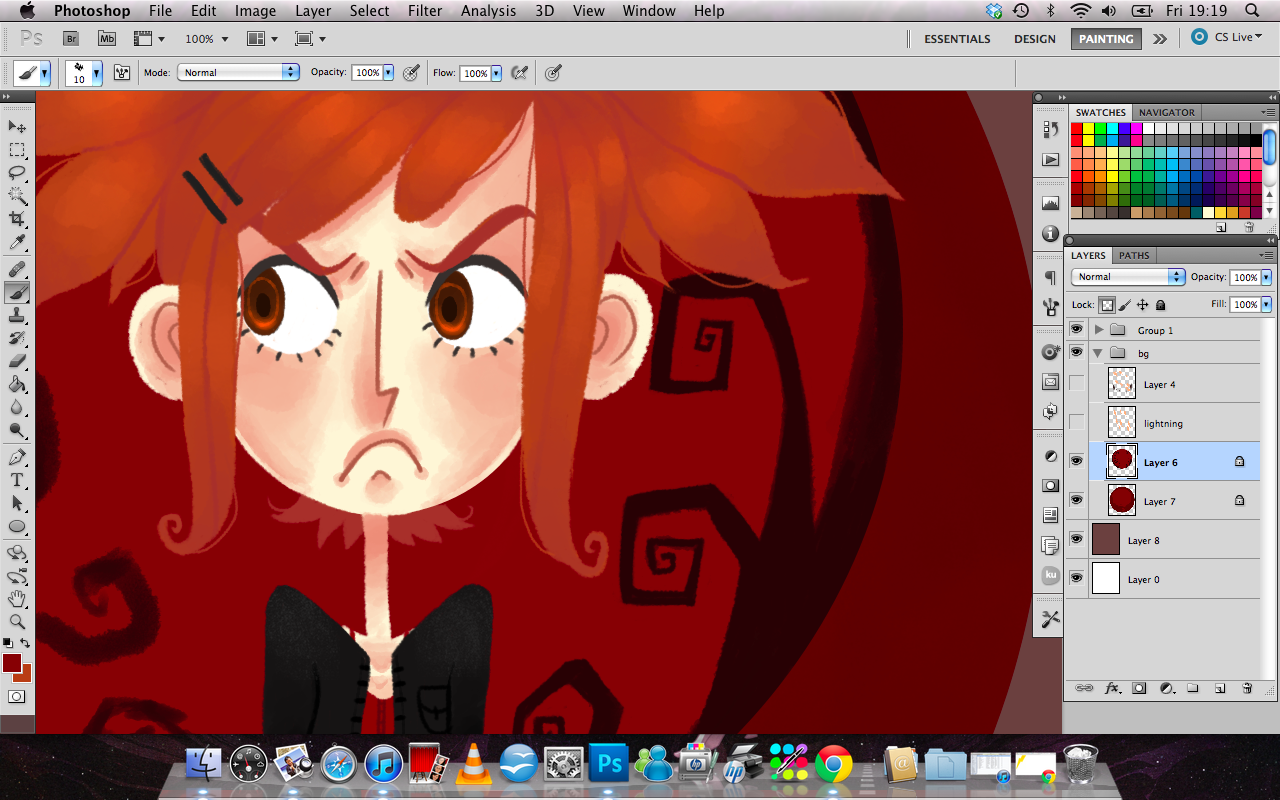Swap foreground and background colors

25,643
